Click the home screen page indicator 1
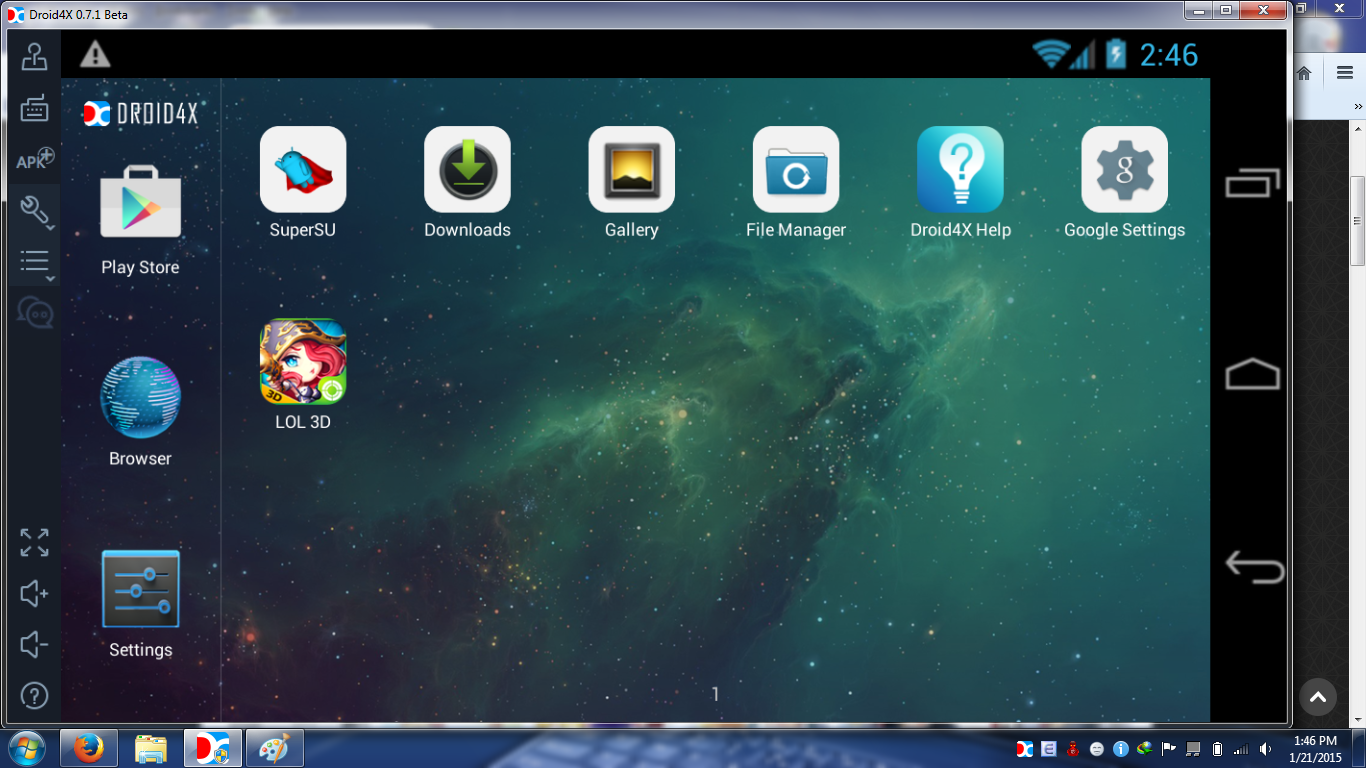 coord(715,694)
